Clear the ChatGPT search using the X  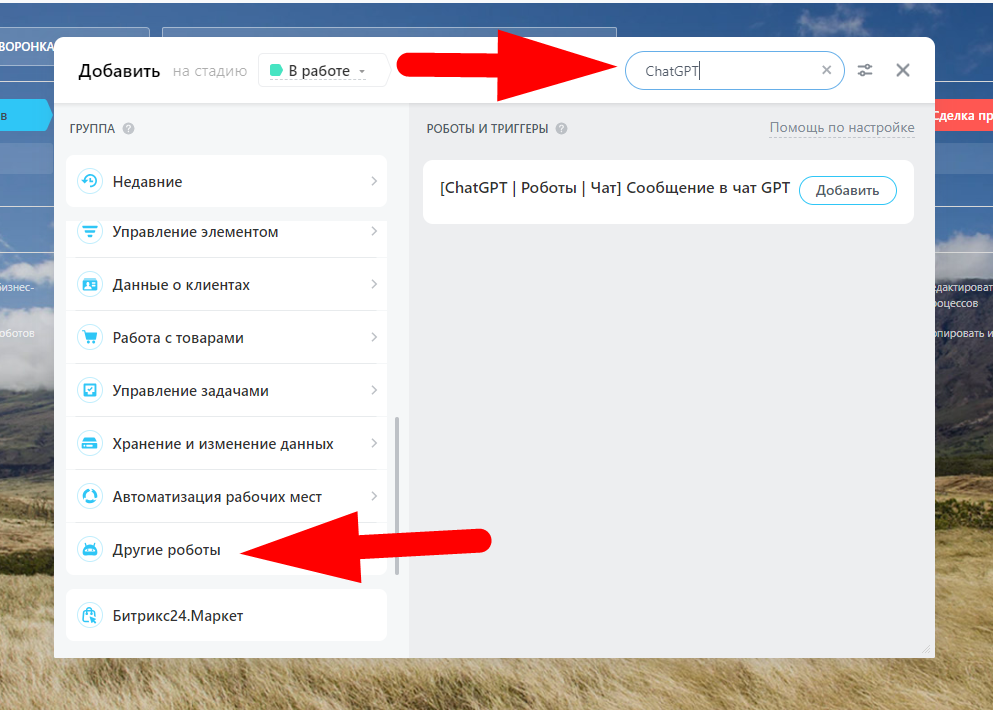(826, 70)
